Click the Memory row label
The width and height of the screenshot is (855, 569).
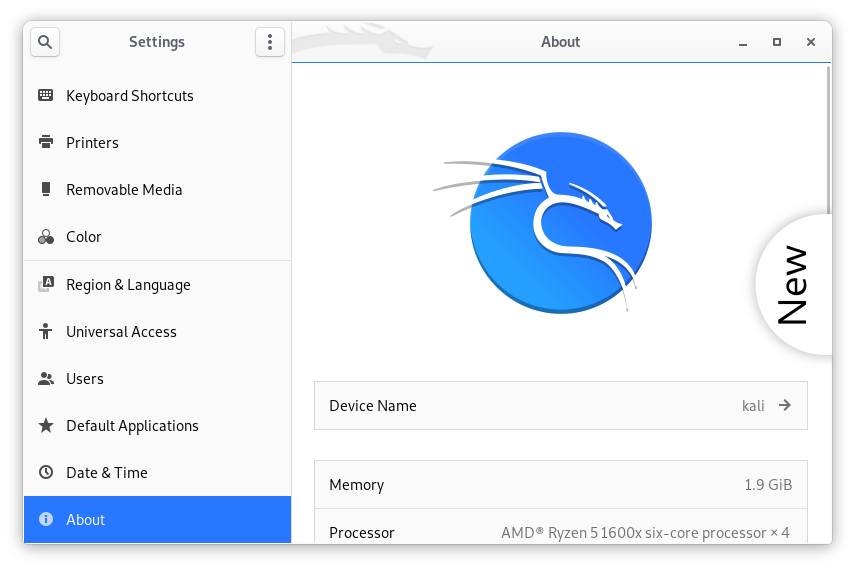tap(357, 485)
